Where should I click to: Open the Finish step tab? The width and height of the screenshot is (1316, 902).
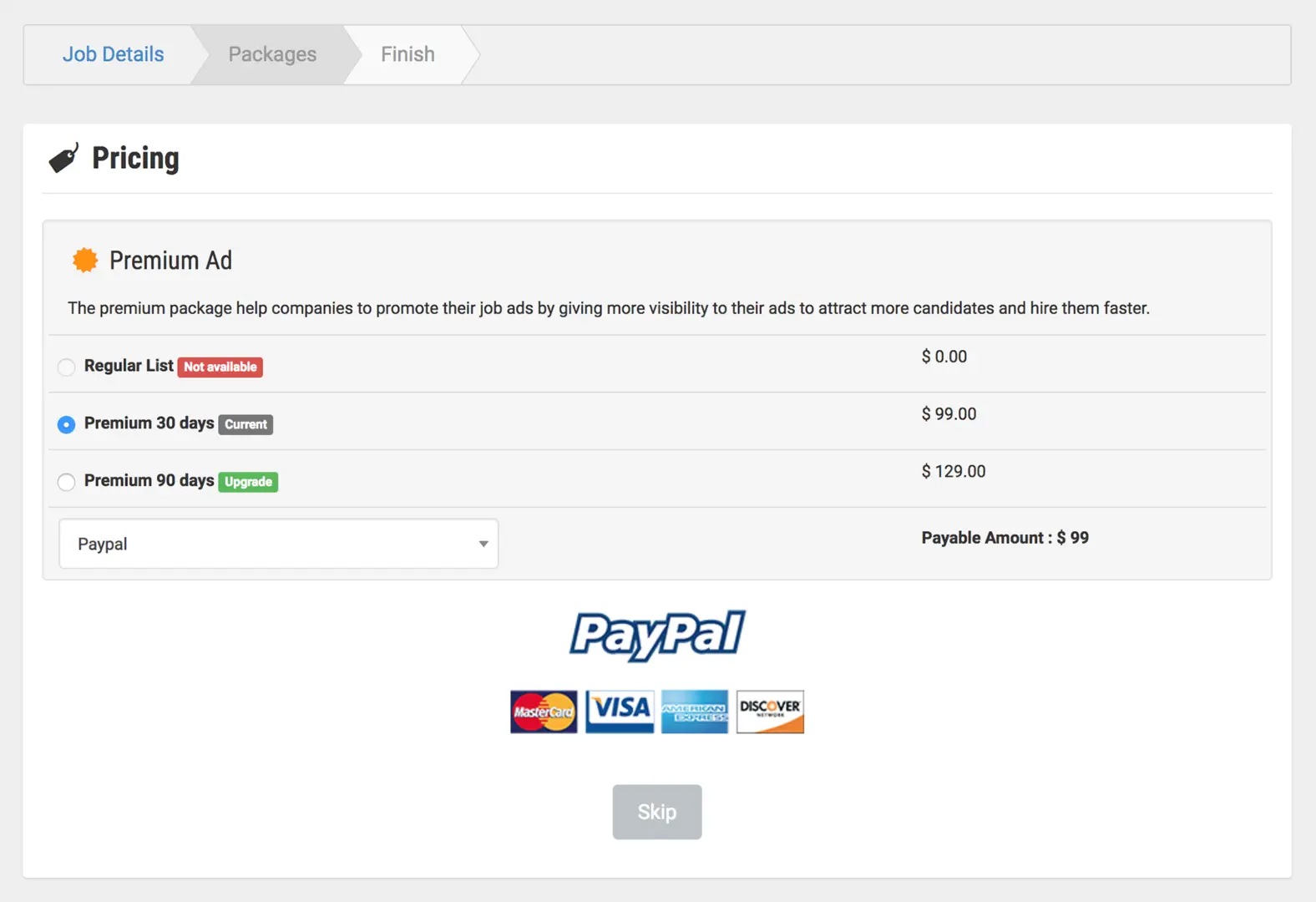click(407, 54)
